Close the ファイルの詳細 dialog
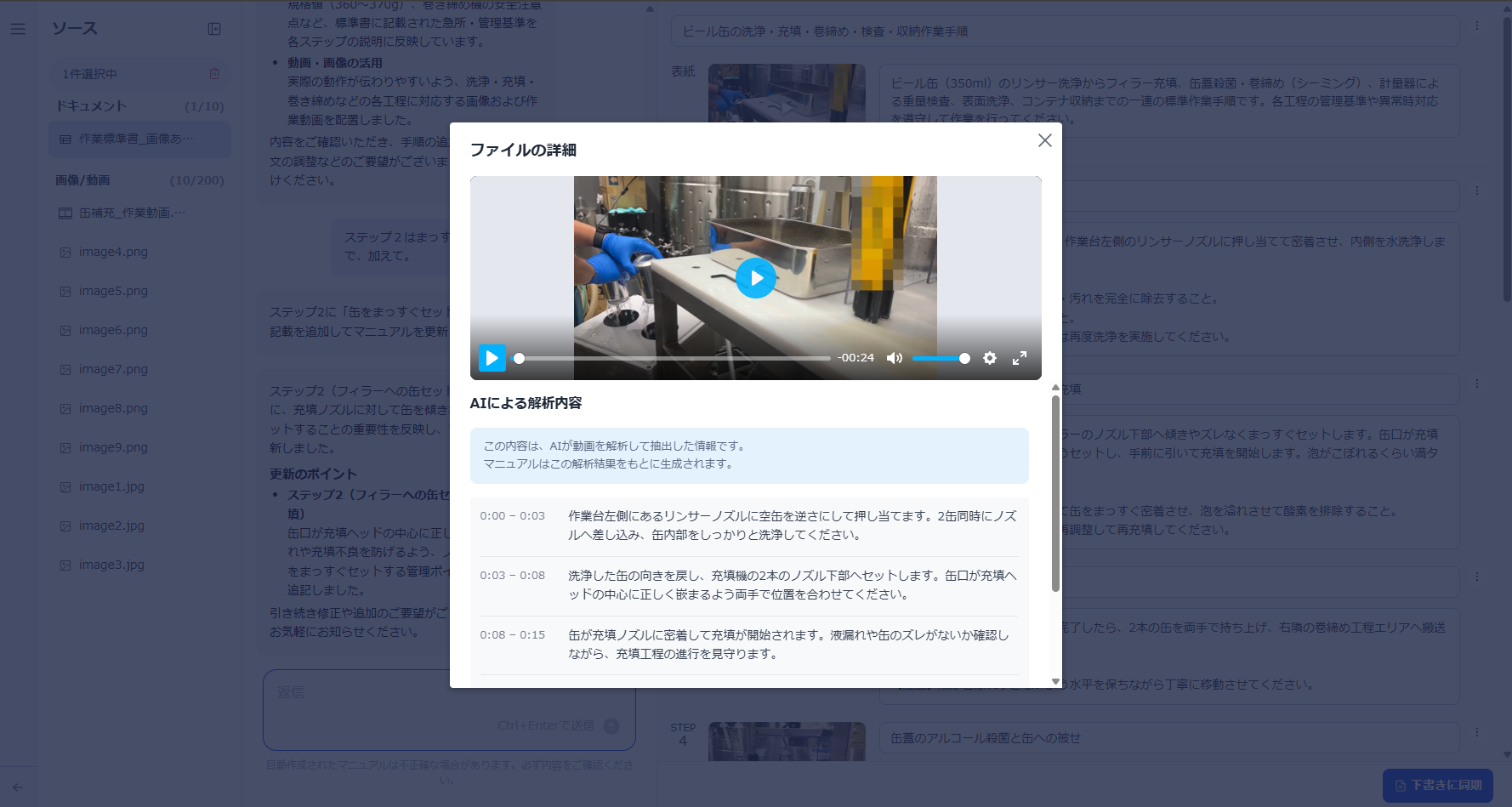 tap(1045, 140)
